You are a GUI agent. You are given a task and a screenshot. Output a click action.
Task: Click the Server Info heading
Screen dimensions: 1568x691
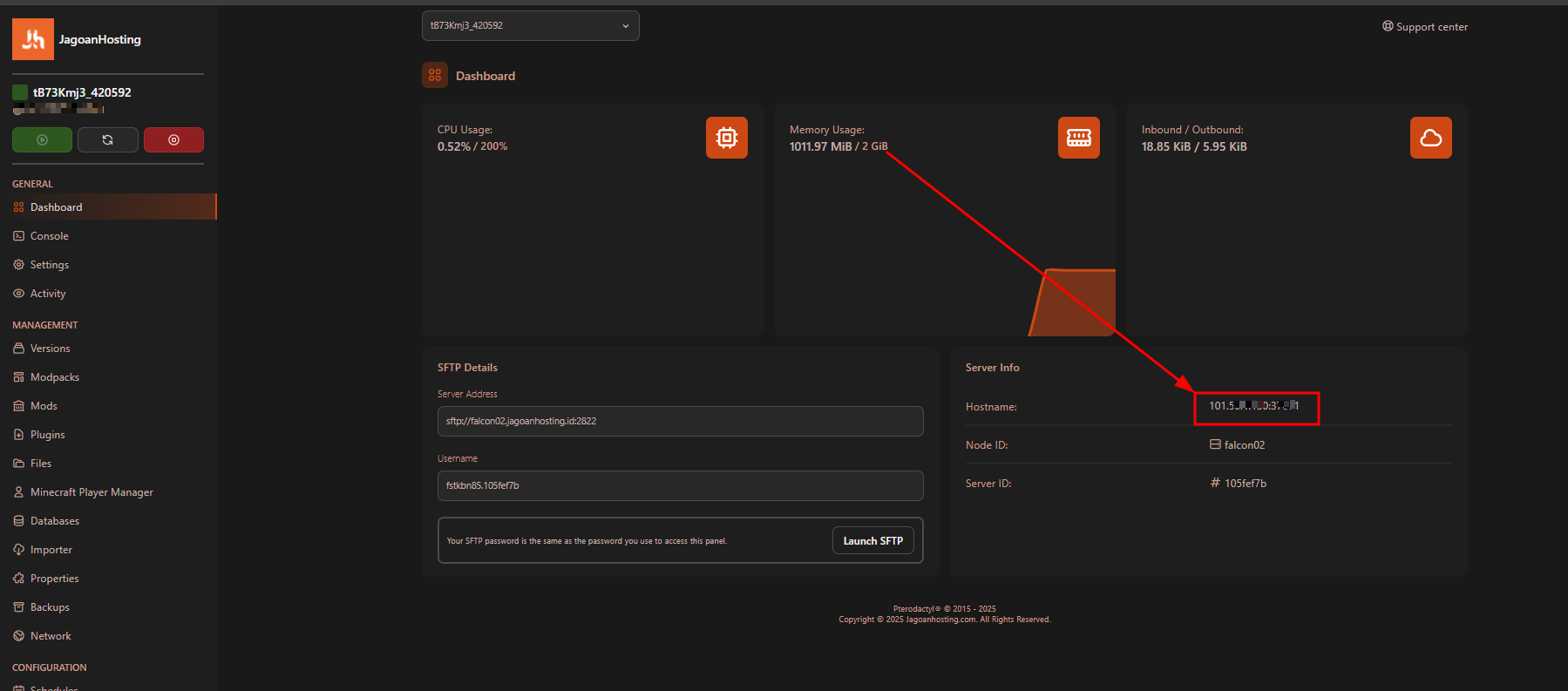pos(992,368)
